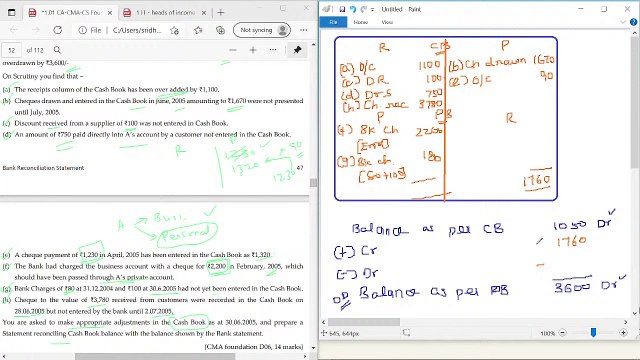640x360 pixels.
Task: Click the PDF vertical scrollbar thumb
Action: tap(313, 182)
